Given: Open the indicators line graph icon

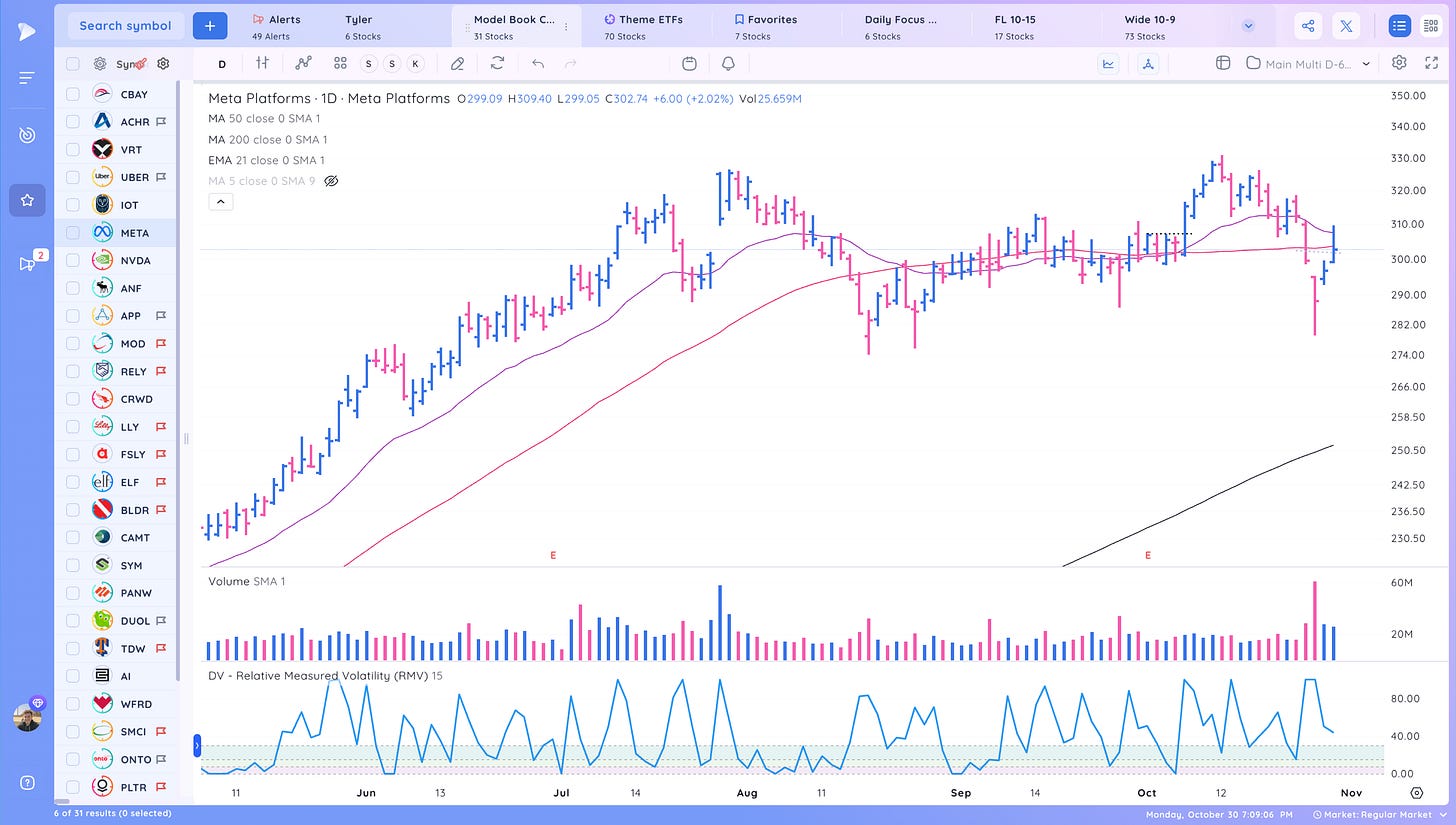Looking at the screenshot, I should (304, 63).
